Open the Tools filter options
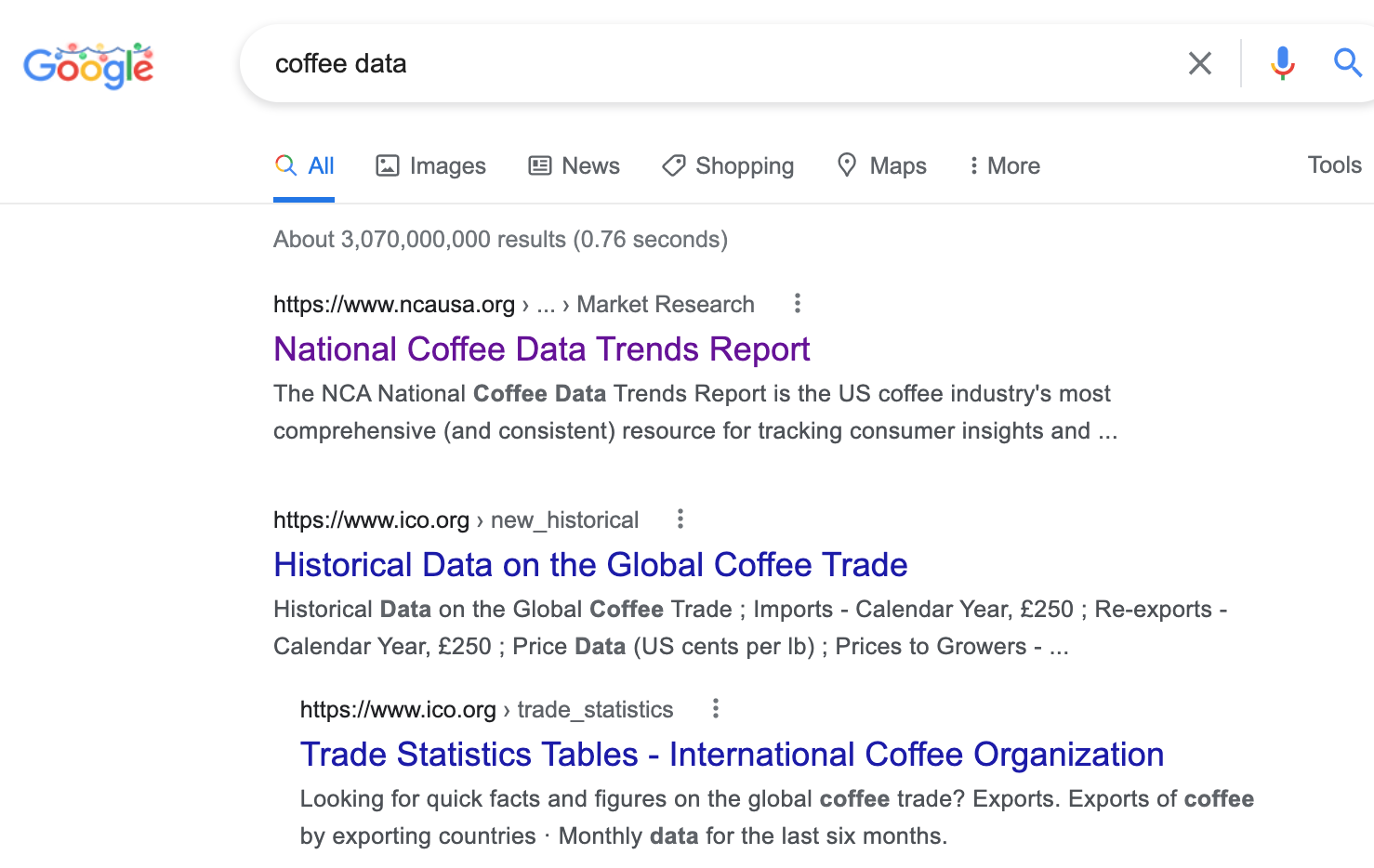The image size is (1374, 868). pos(1334,164)
